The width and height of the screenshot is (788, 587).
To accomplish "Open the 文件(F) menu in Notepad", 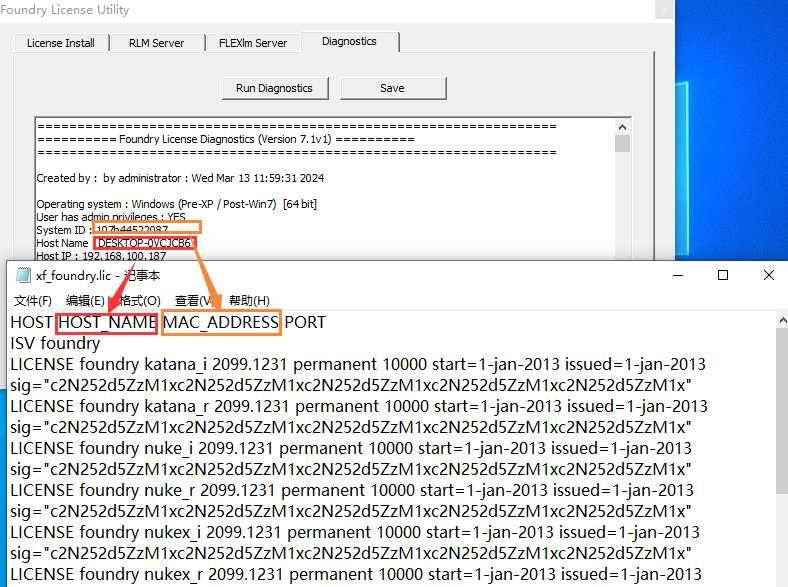I will click(x=33, y=300).
